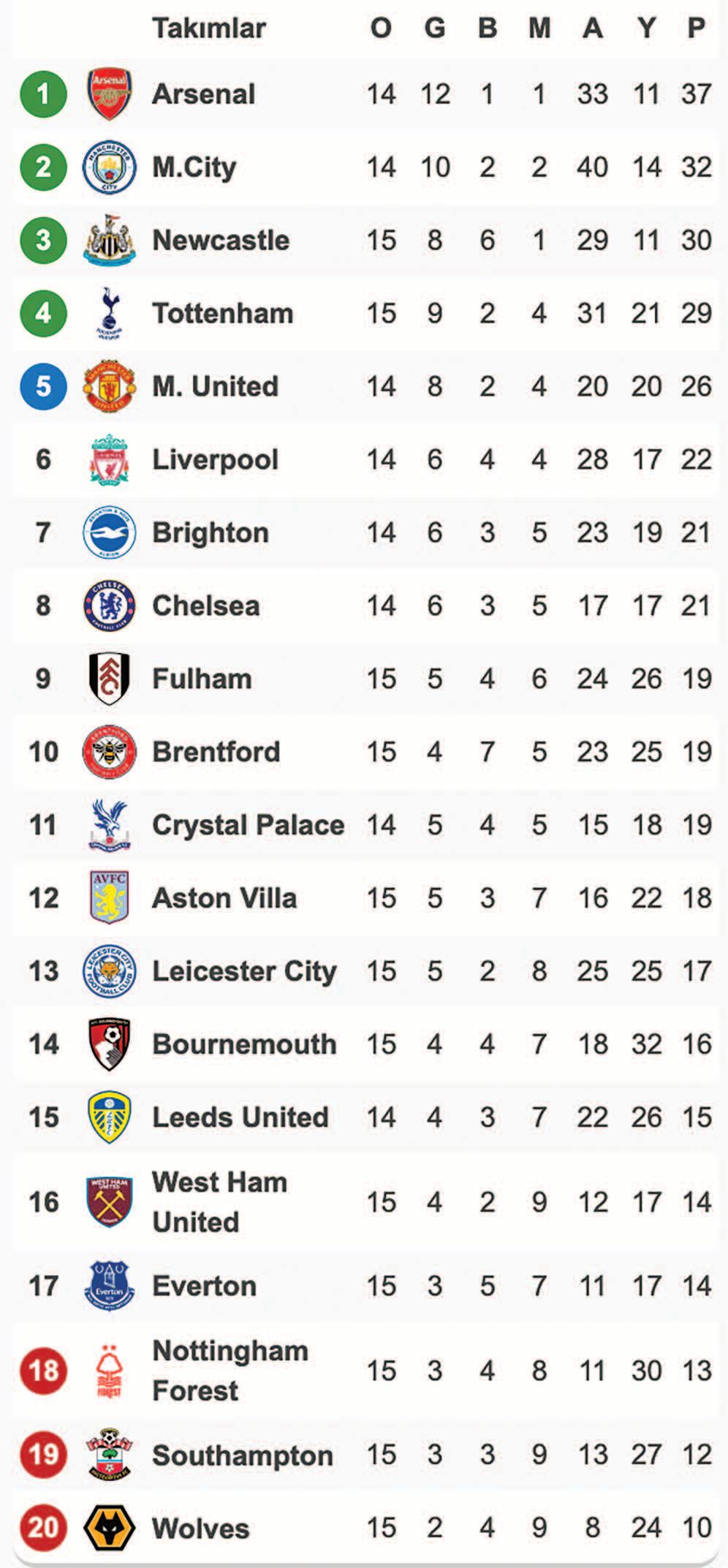728x1568 pixels.
Task: Click the Chelsea club badge
Action: click(109, 606)
